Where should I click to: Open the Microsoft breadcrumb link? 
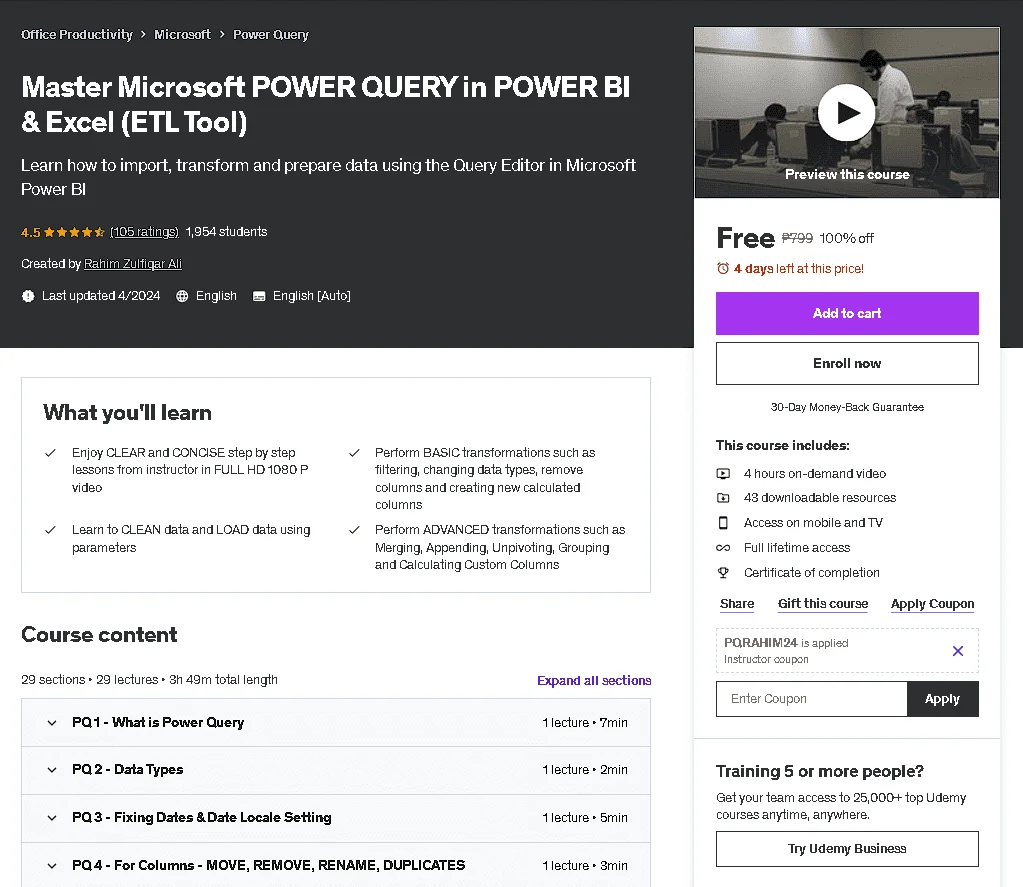182,35
